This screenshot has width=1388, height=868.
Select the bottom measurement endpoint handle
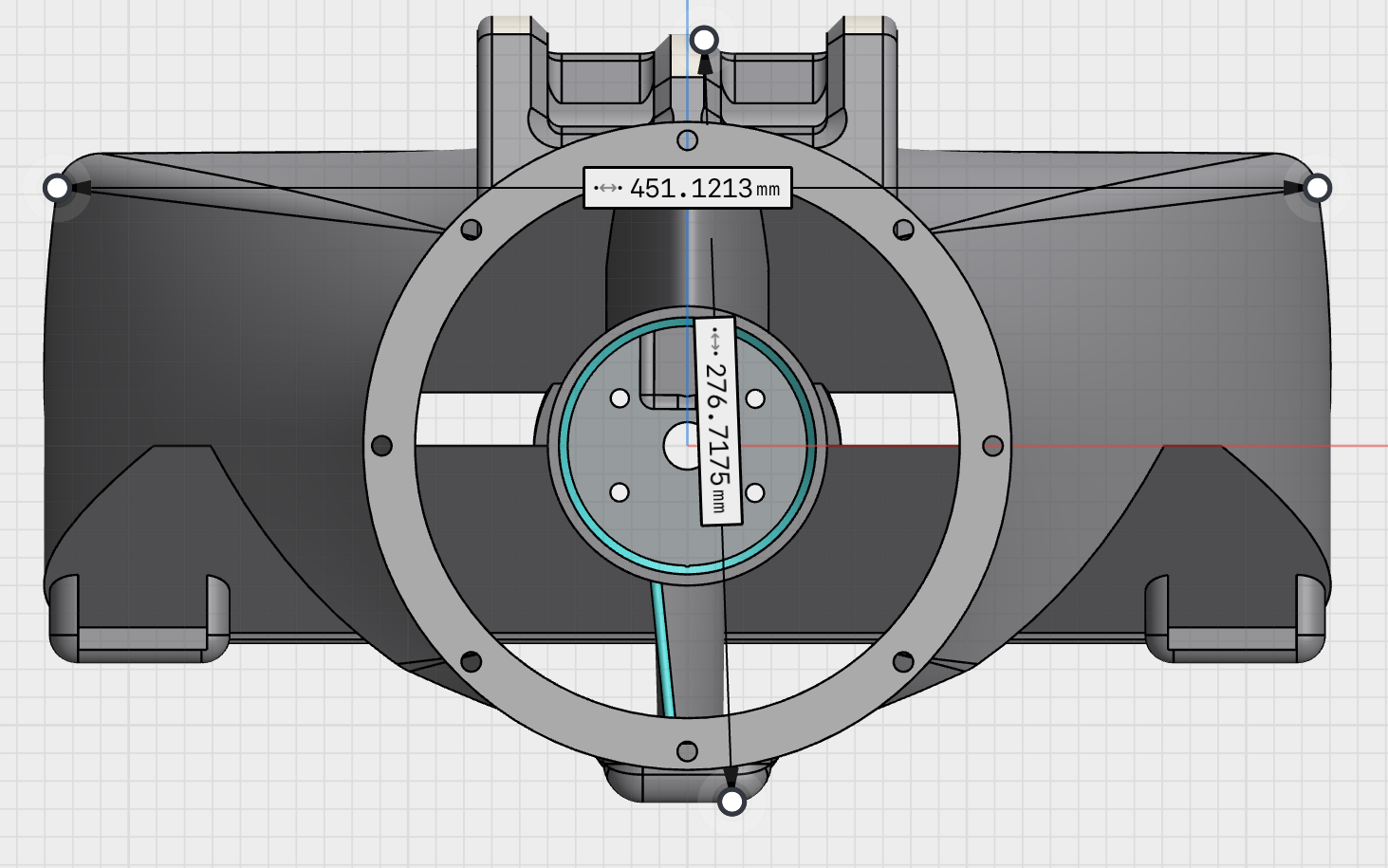tap(731, 803)
